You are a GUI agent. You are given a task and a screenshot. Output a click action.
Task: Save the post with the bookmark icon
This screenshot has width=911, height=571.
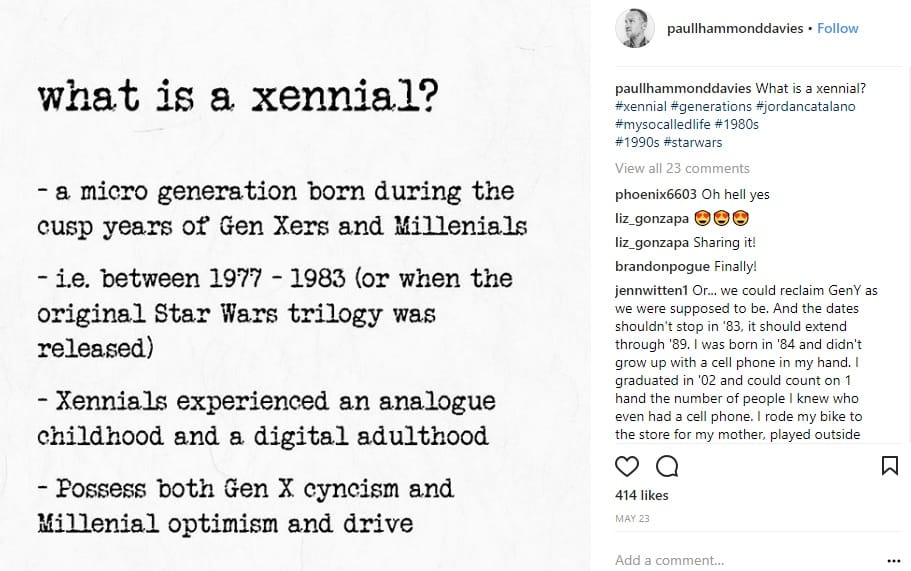click(x=890, y=466)
